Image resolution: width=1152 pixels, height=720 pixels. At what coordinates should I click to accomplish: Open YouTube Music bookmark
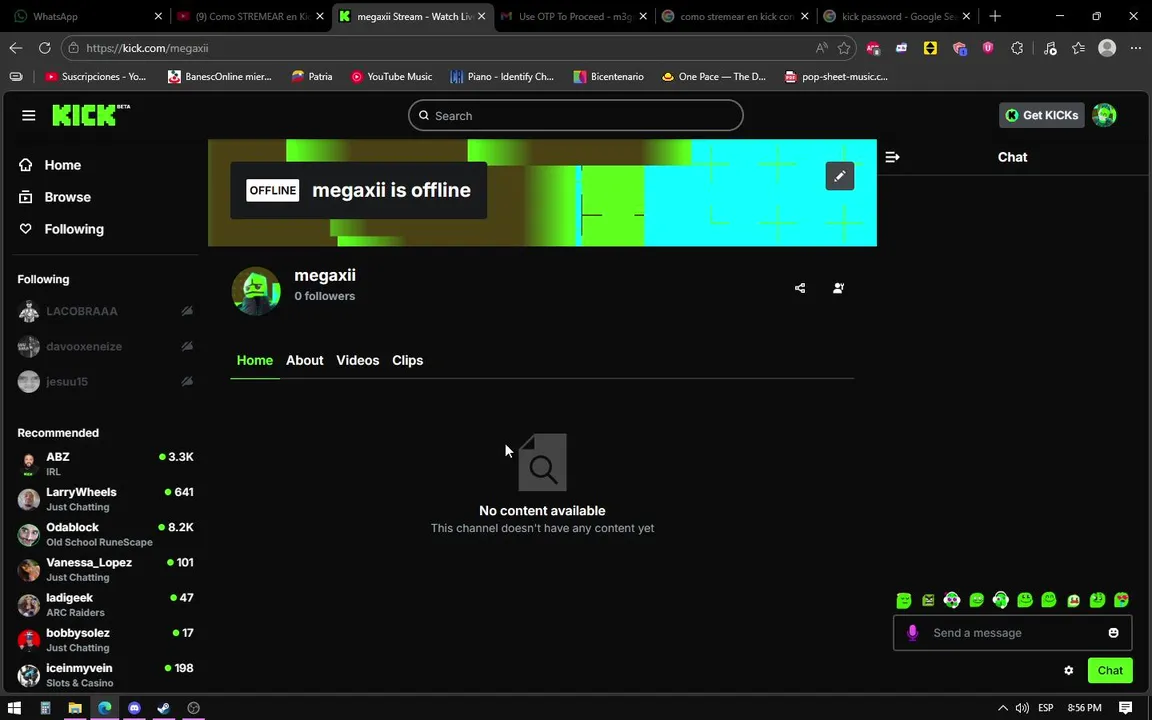point(392,76)
